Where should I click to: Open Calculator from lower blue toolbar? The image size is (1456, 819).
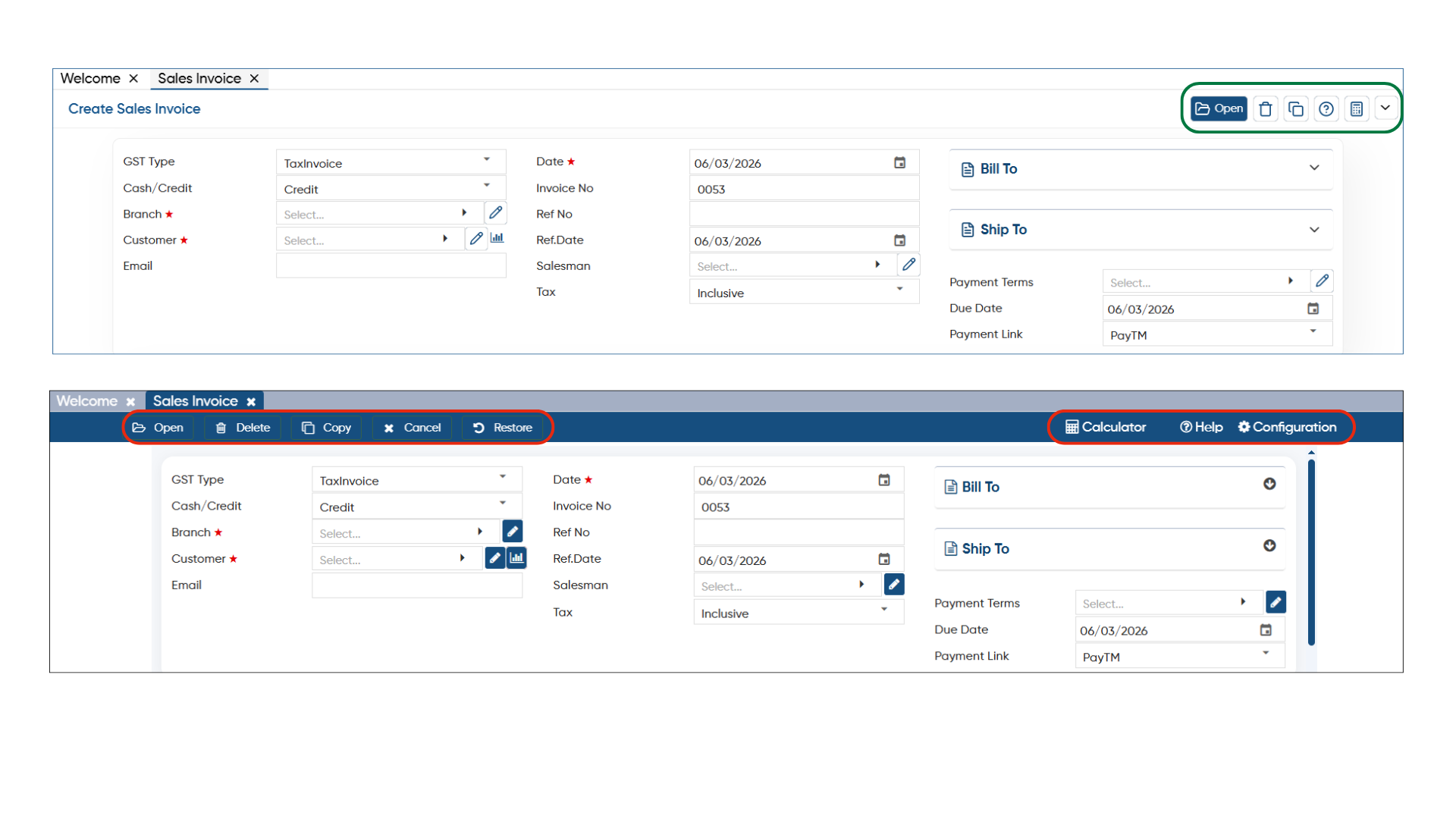pyautogui.click(x=1106, y=427)
